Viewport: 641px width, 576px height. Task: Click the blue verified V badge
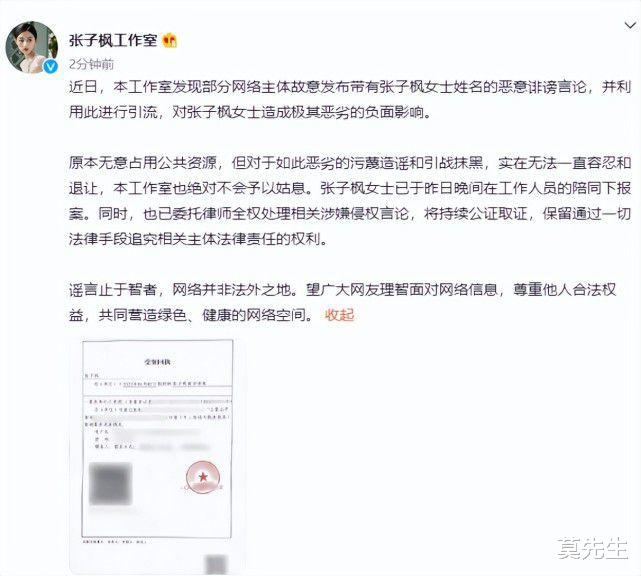[51, 66]
